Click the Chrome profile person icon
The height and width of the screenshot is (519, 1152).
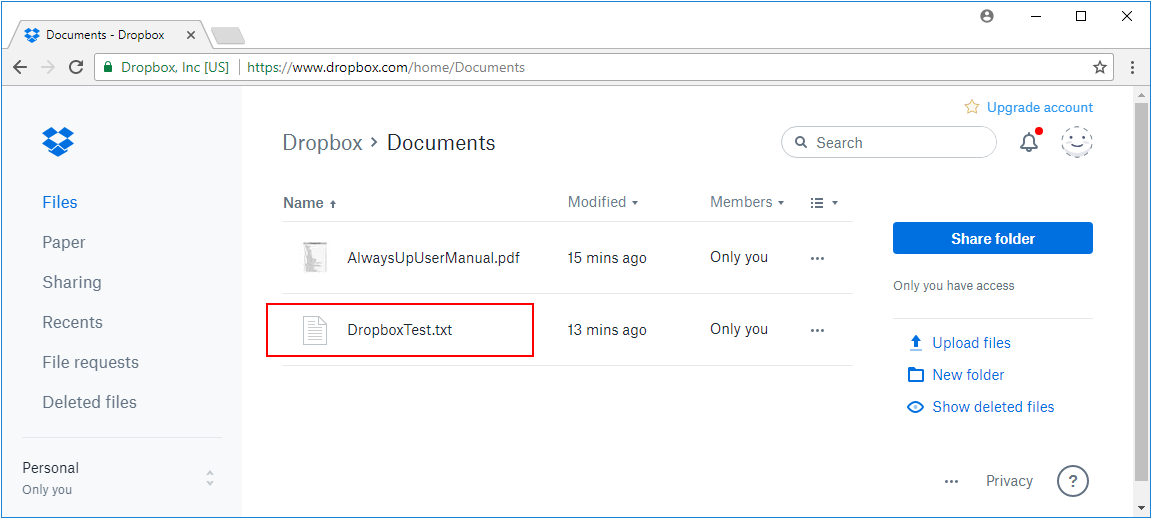(987, 16)
